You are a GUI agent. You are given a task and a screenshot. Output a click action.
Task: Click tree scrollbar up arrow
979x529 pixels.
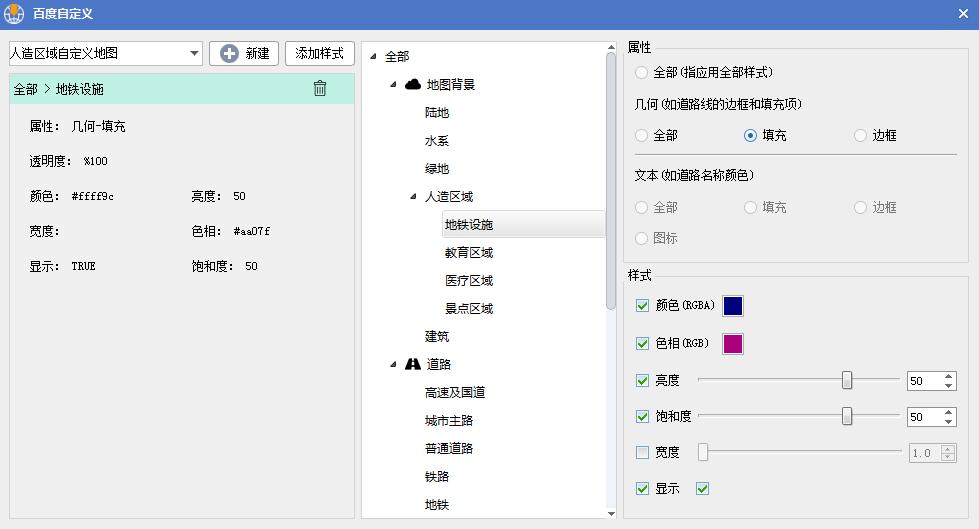point(611,47)
